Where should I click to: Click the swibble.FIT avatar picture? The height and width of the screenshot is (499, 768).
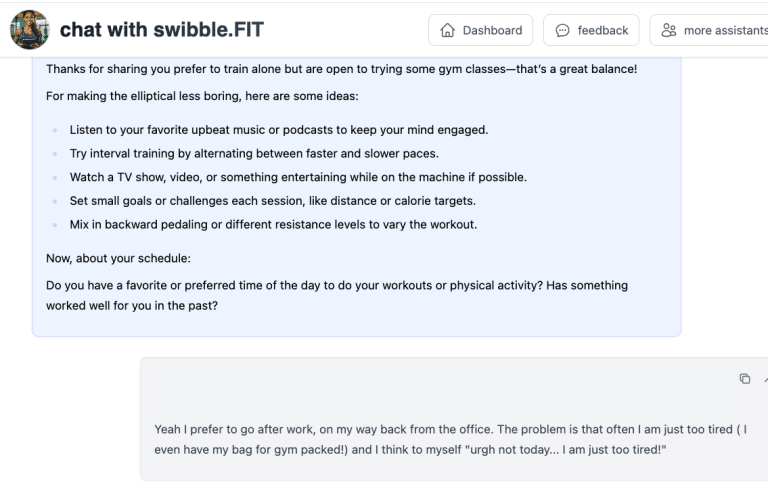click(29, 30)
